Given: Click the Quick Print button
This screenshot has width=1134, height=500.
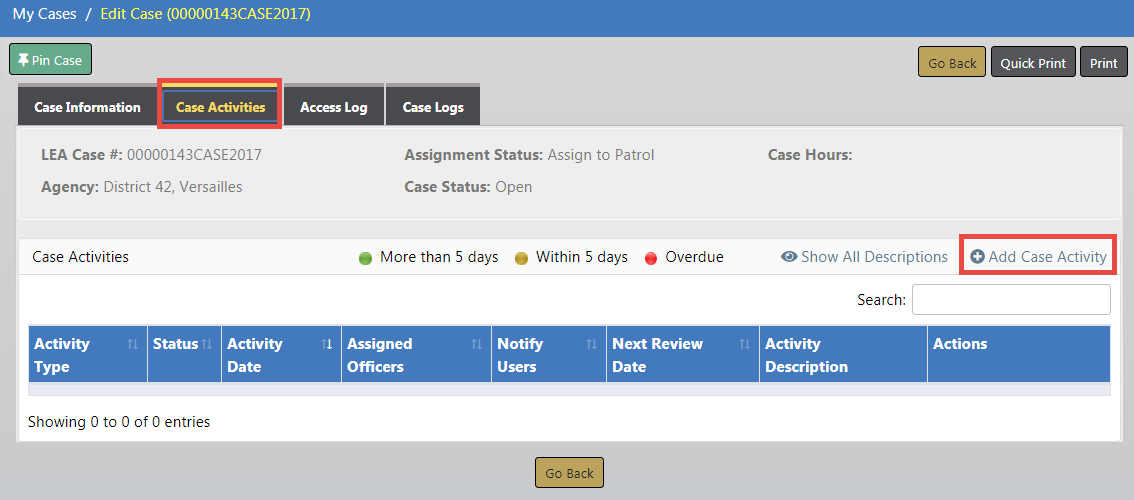Looking at the screenshot, I should tap(1033, 63).
